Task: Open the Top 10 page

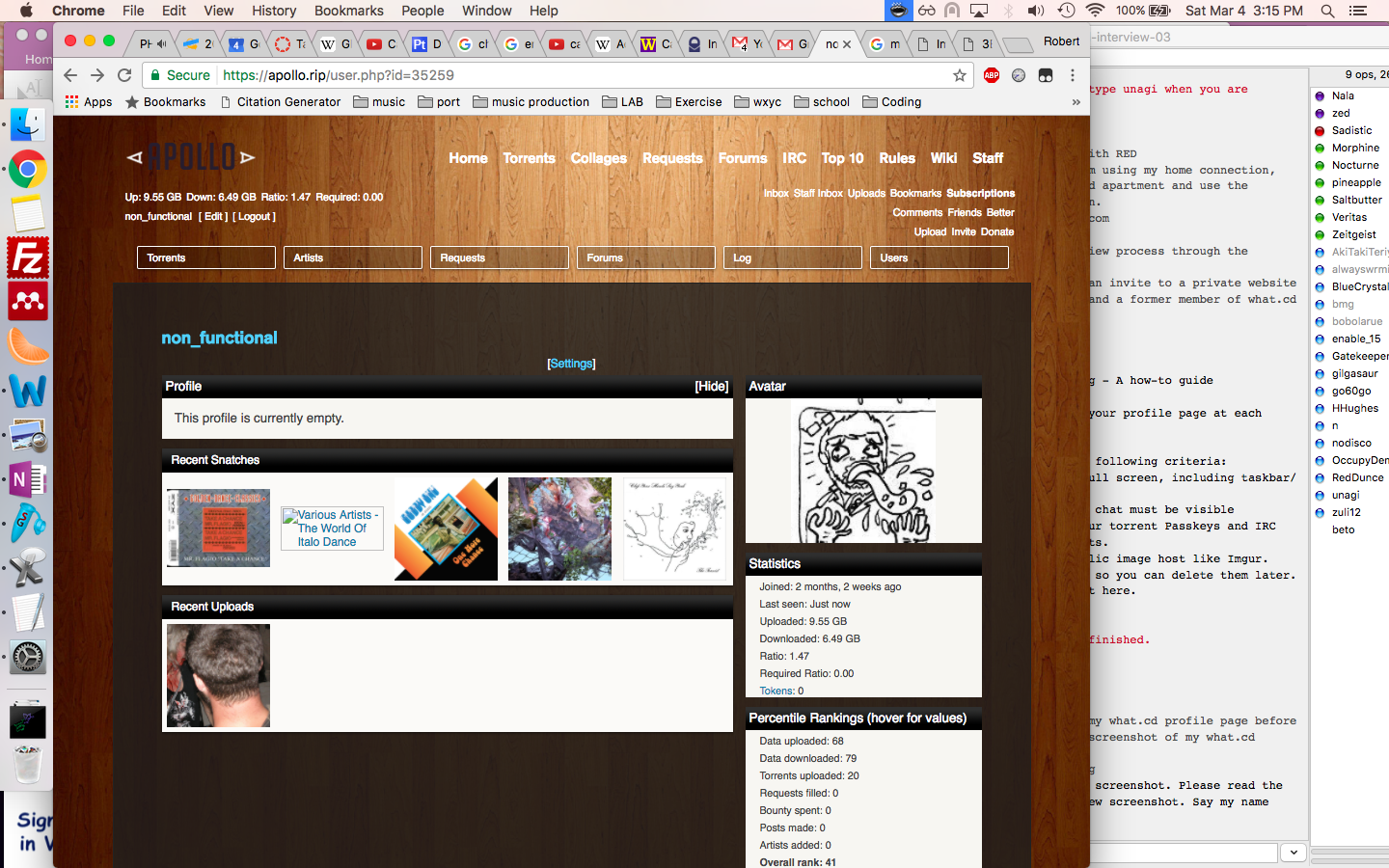Action: coord(842,158)
